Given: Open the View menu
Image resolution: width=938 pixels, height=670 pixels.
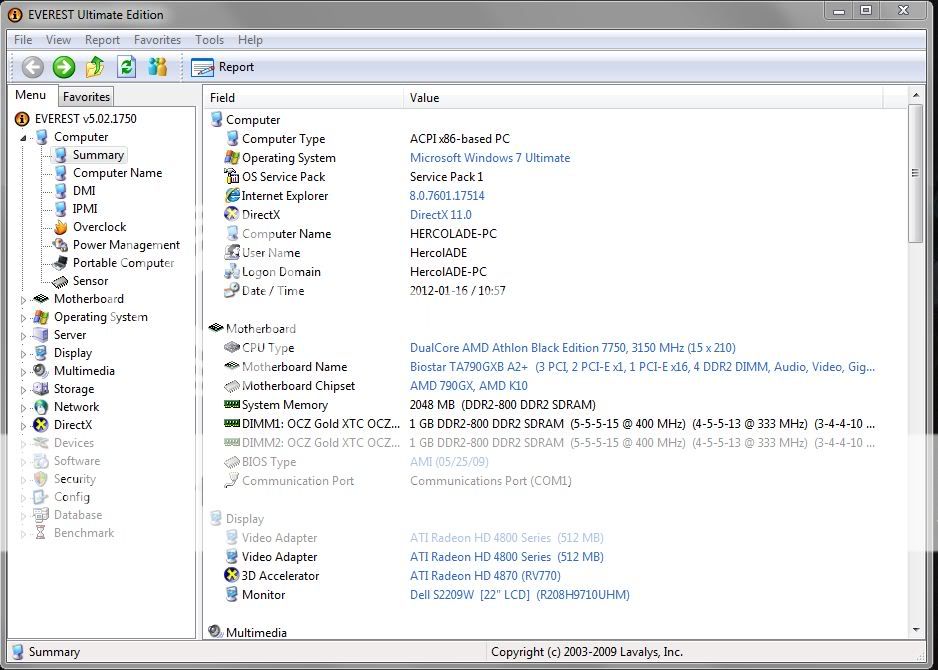Looking at the screenshot, I should [x=58, y=40].
